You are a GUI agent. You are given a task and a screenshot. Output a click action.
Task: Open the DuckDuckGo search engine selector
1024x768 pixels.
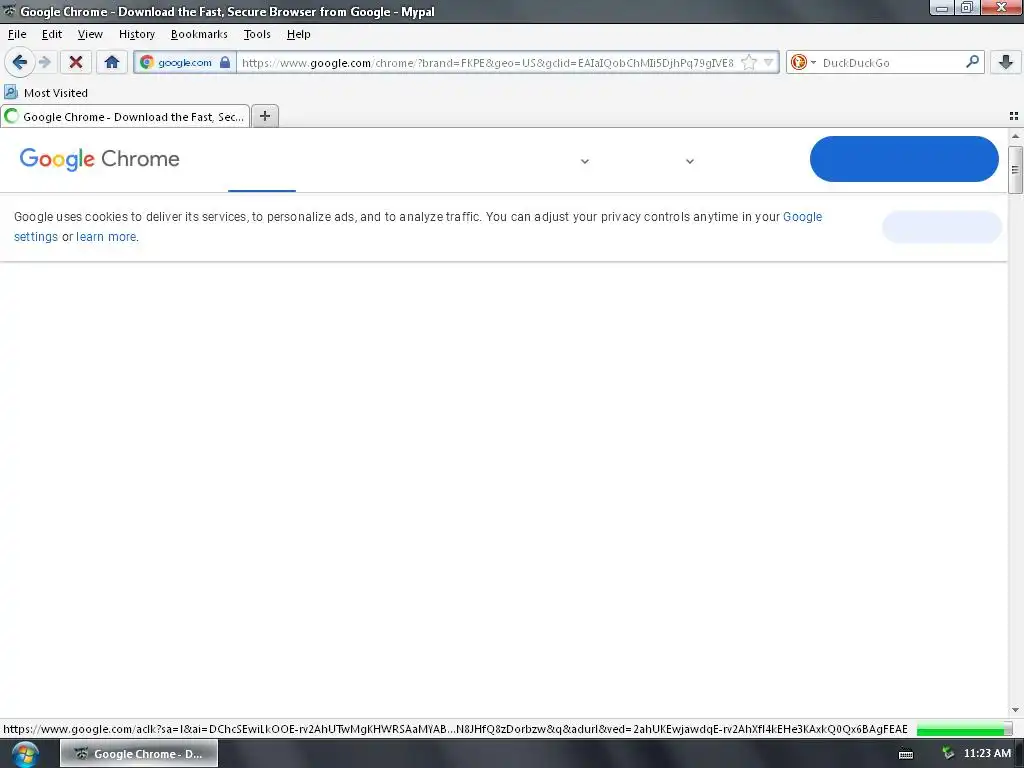pos(803,63)
